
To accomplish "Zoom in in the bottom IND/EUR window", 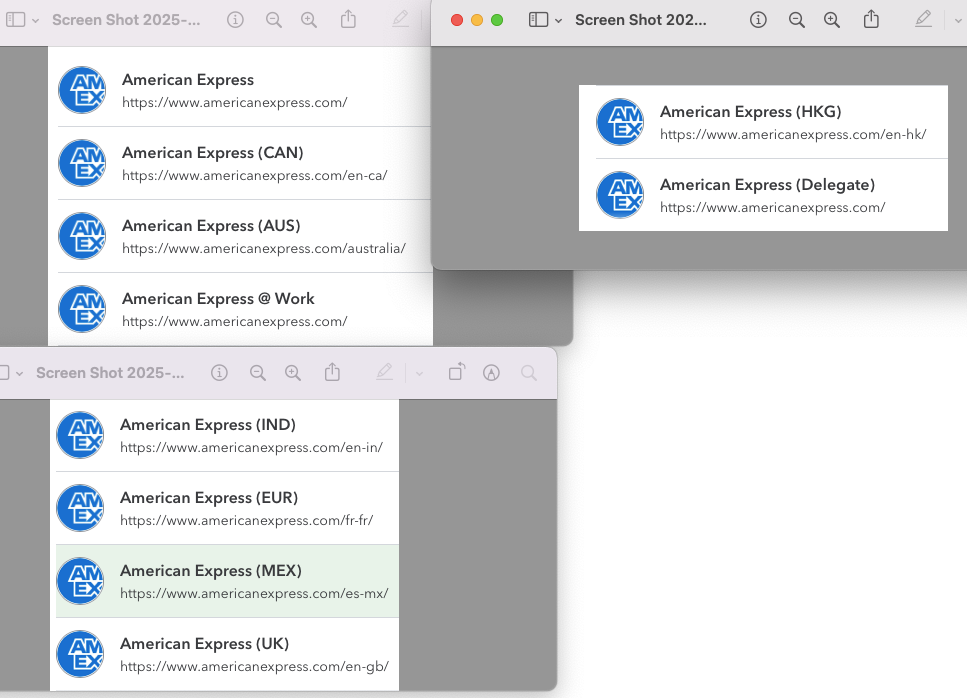I will click(x=293, y=373).
